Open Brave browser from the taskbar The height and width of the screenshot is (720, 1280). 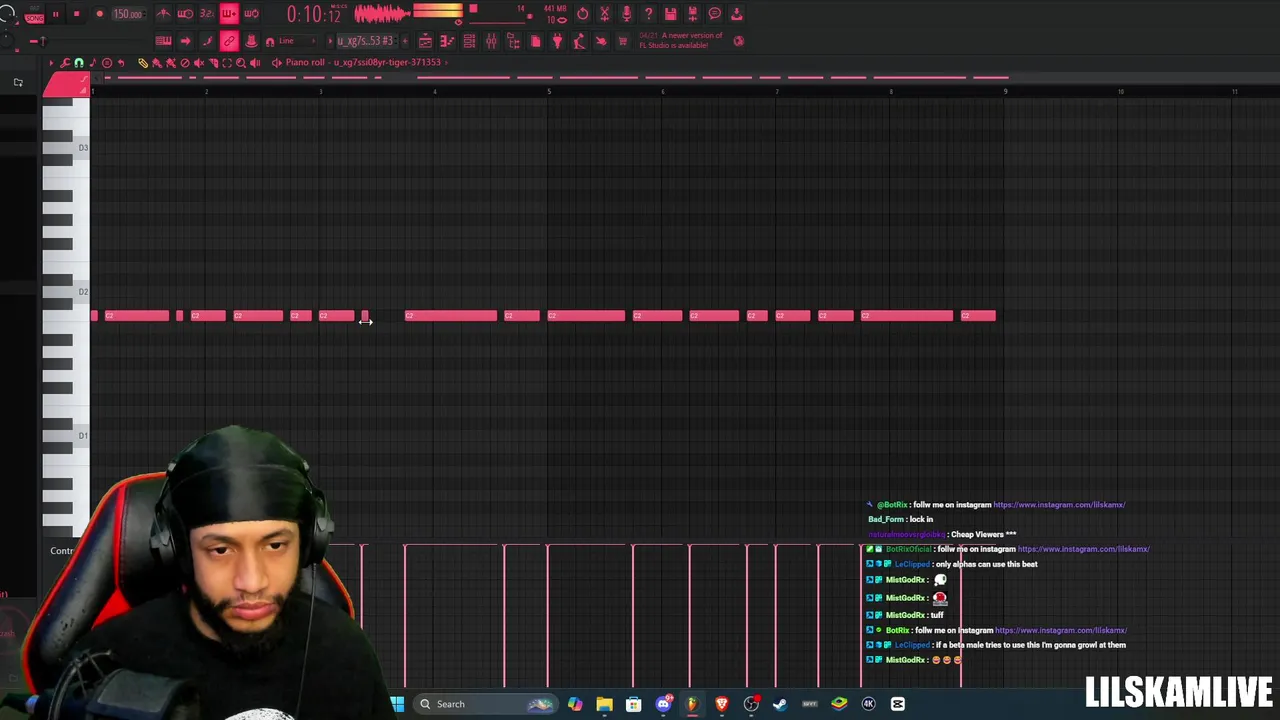(x=721, y=704)
